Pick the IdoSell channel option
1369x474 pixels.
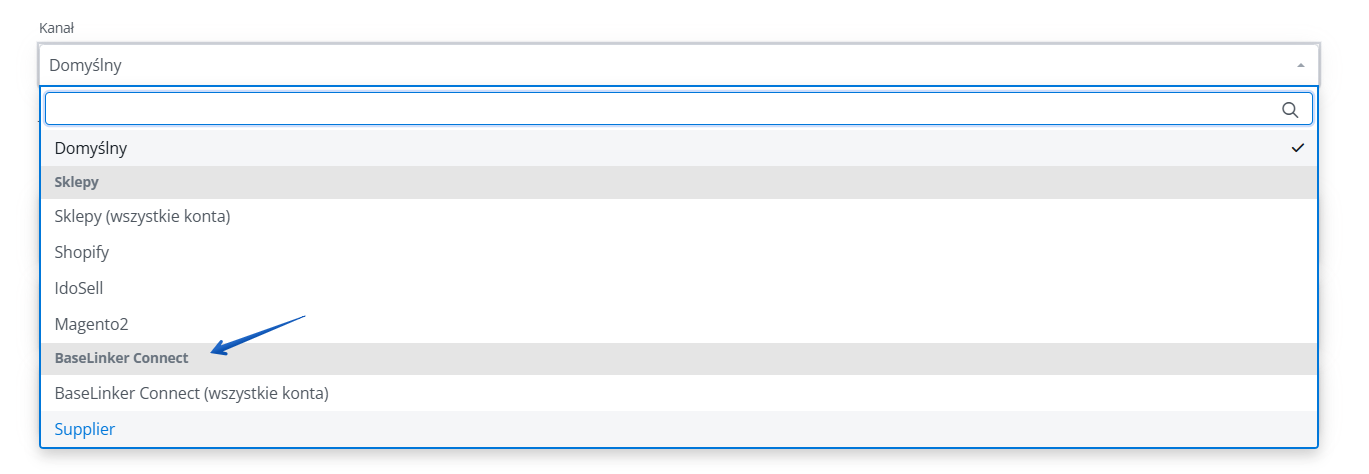pyautogui.click(x=679, y=288)
